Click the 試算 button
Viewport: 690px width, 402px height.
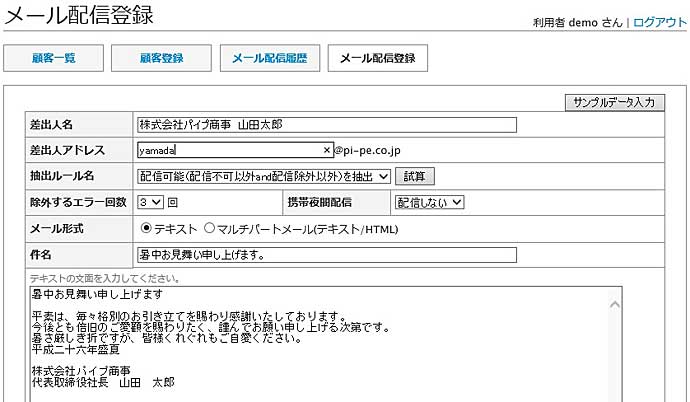click(415, 176)
